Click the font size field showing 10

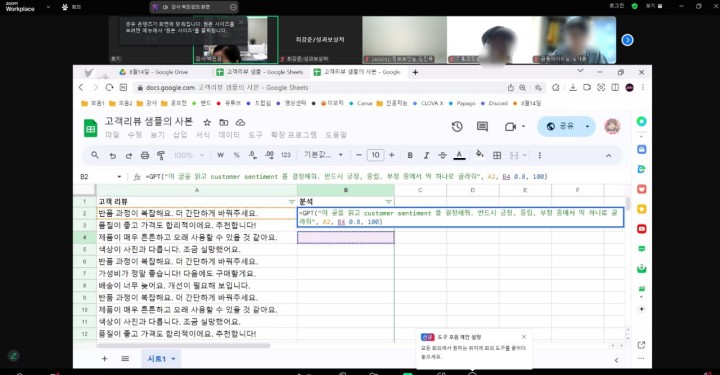[x=375, y=155]
